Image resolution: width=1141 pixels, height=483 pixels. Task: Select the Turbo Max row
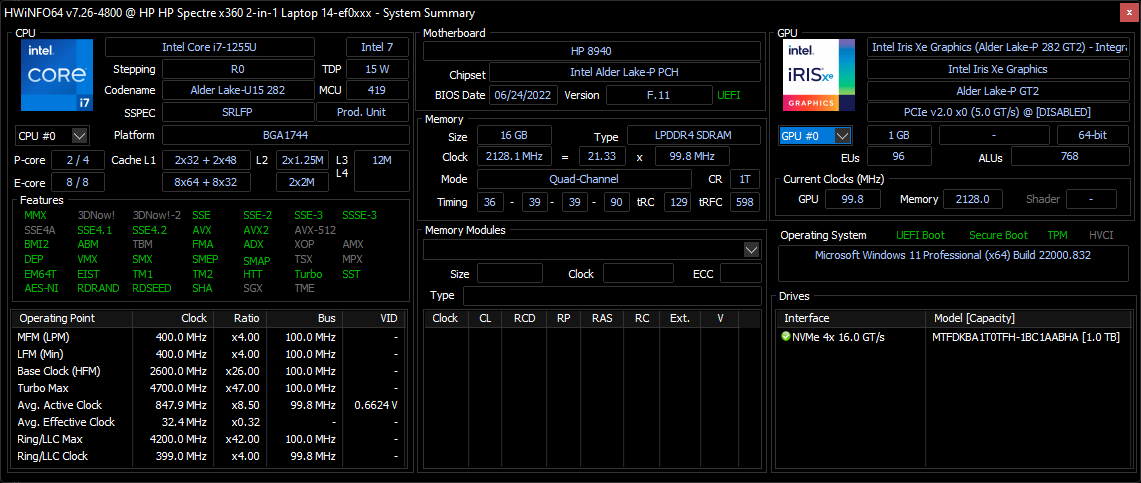(208, 388)
